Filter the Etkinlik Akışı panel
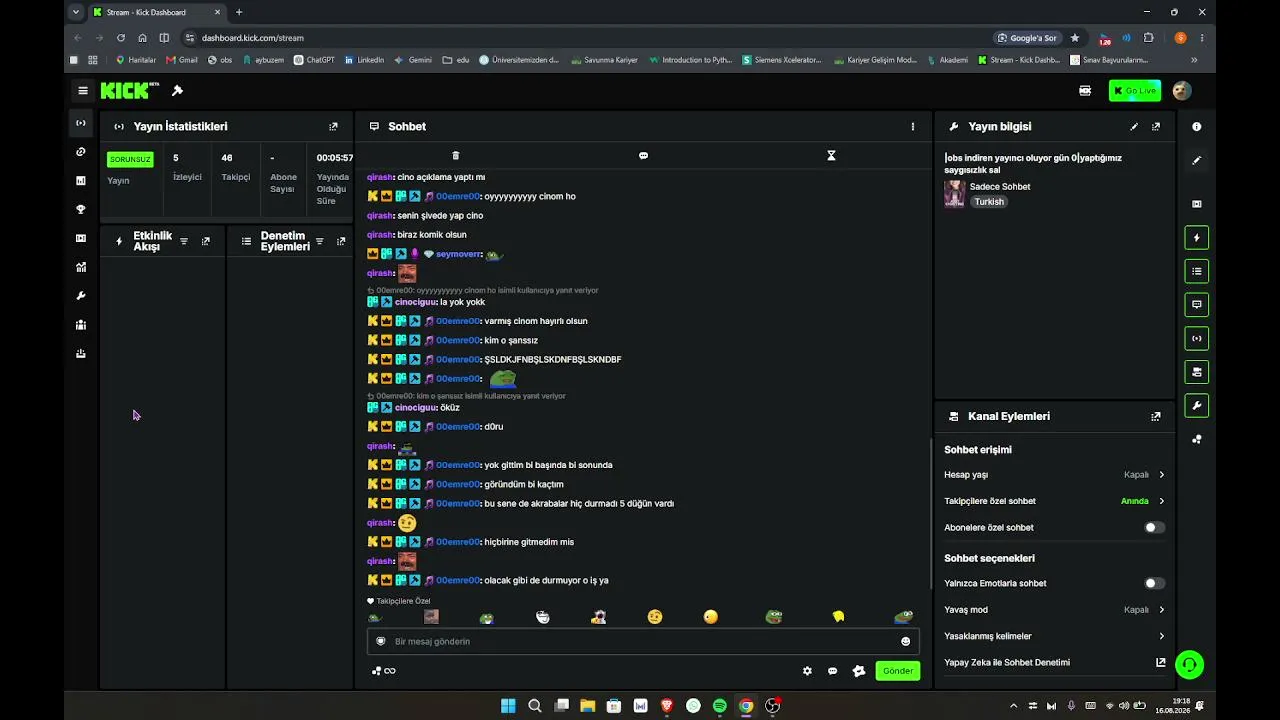 (184, 241)
